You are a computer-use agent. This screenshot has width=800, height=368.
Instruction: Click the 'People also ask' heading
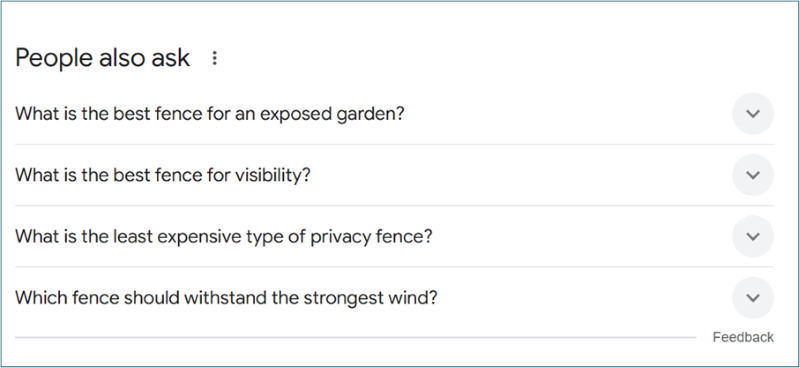(x=103, y=58)
